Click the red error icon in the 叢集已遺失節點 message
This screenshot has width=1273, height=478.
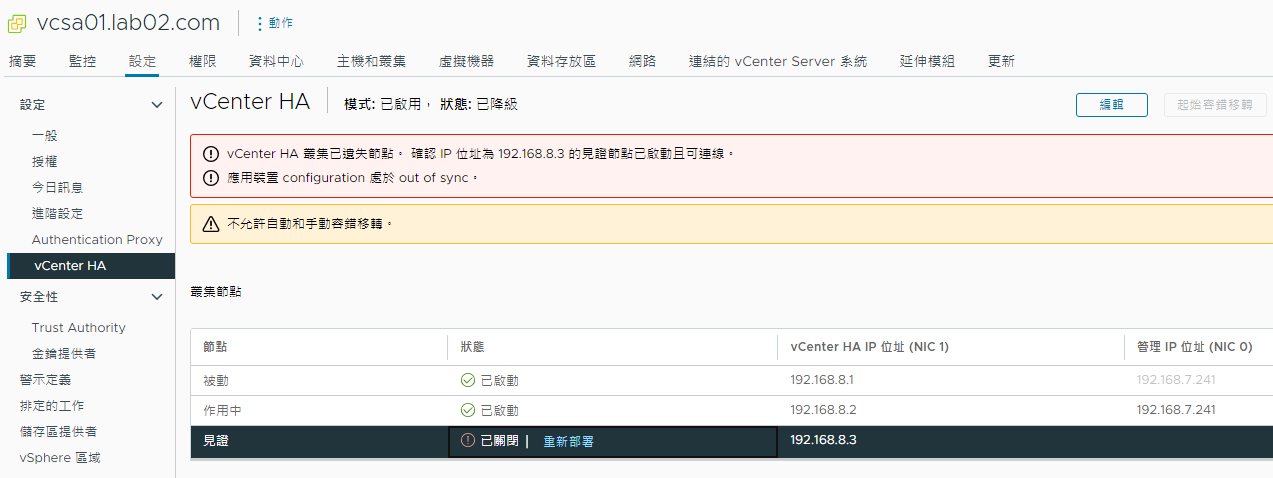[210, 154]
